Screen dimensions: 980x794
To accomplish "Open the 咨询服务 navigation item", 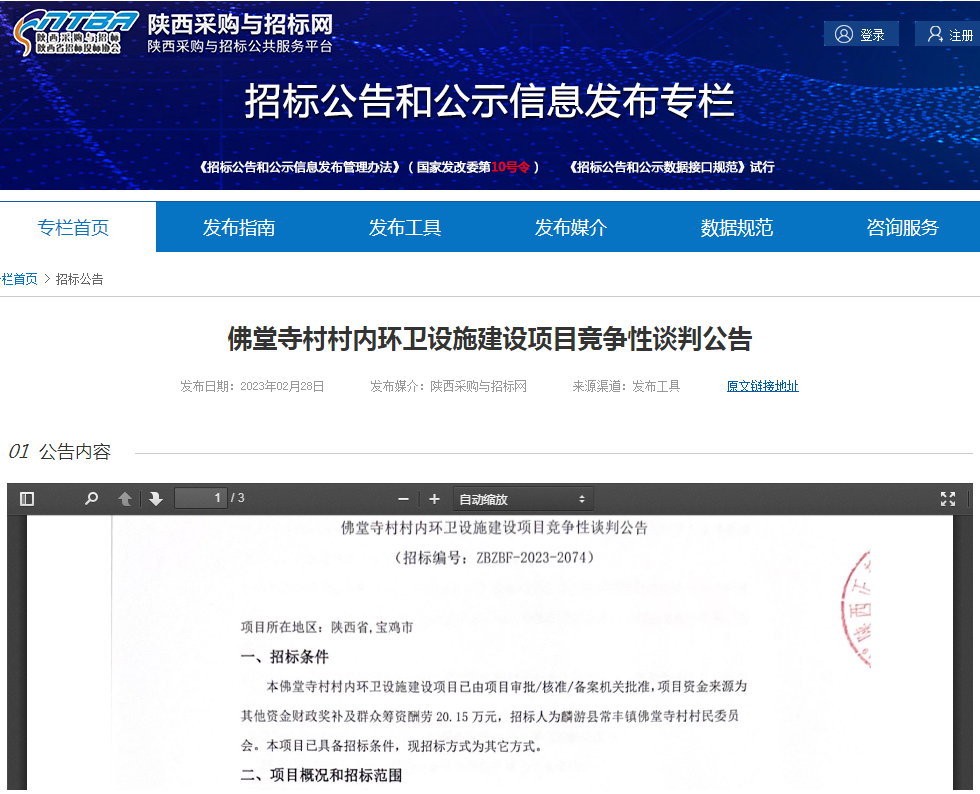I will click(x=902, y=228).
